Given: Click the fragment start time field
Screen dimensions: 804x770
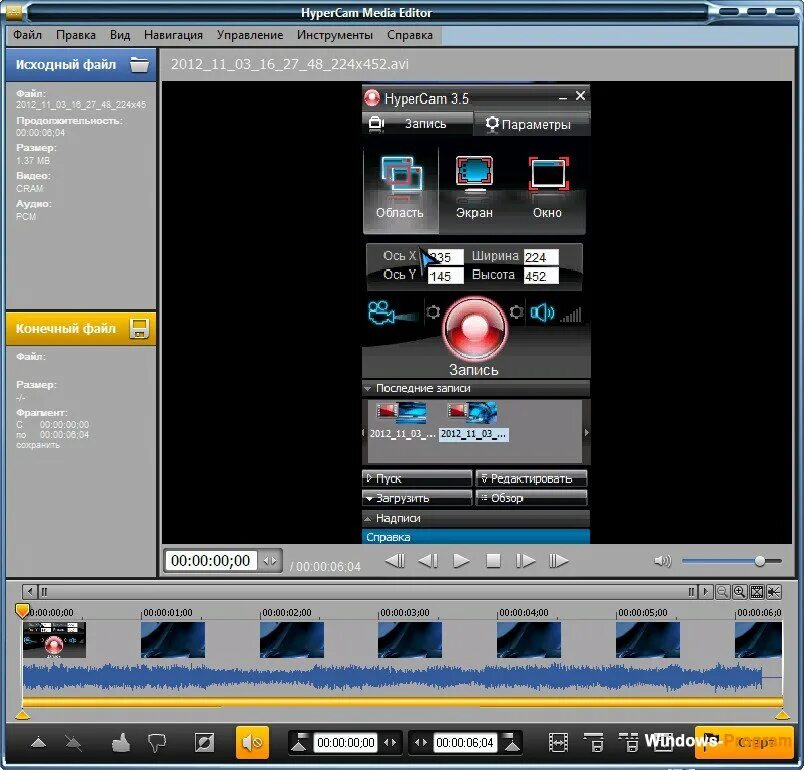Looking at the screenshot, I should click(x=346, y=742).
